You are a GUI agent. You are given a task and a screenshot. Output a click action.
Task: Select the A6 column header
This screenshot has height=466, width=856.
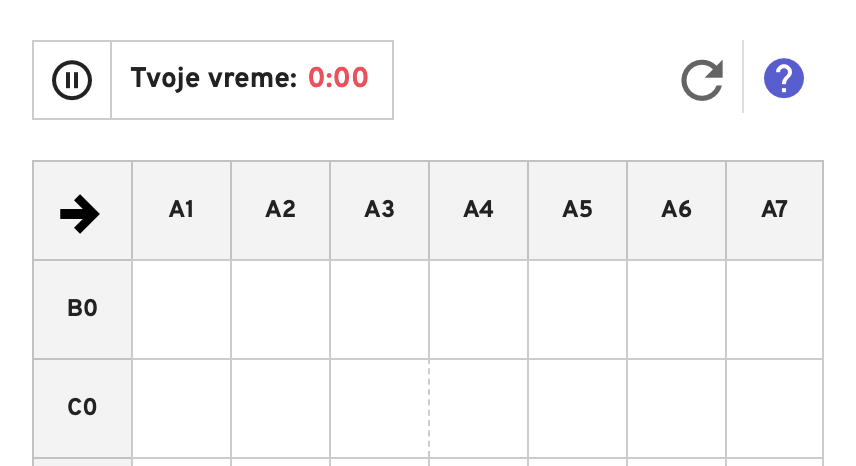click(x=677, y=211)
